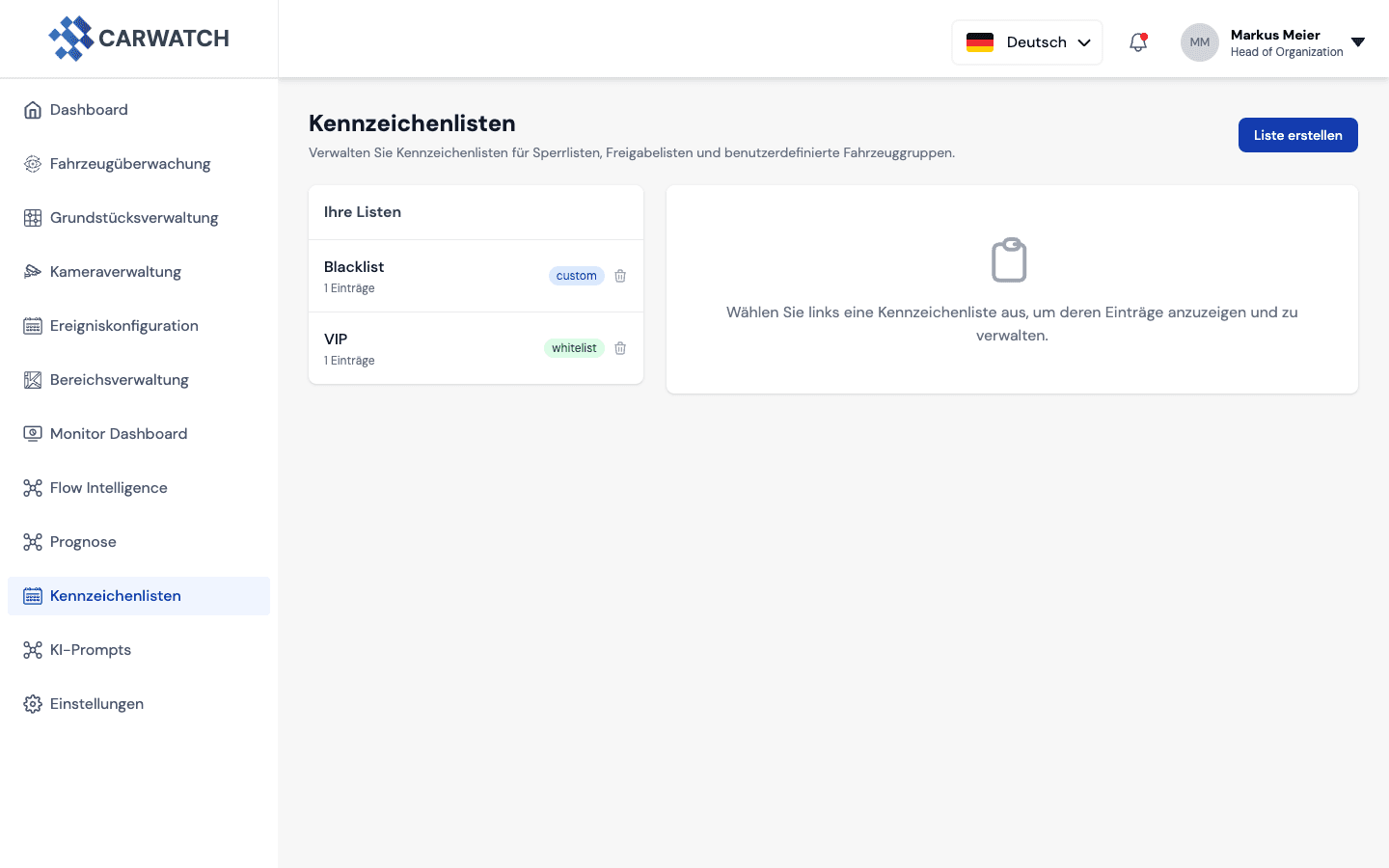The image size is (1389, 868).
Task: Click the Grundstücksverwaltung grid icon
Action: pyautogui.click(x=33, y=217)
